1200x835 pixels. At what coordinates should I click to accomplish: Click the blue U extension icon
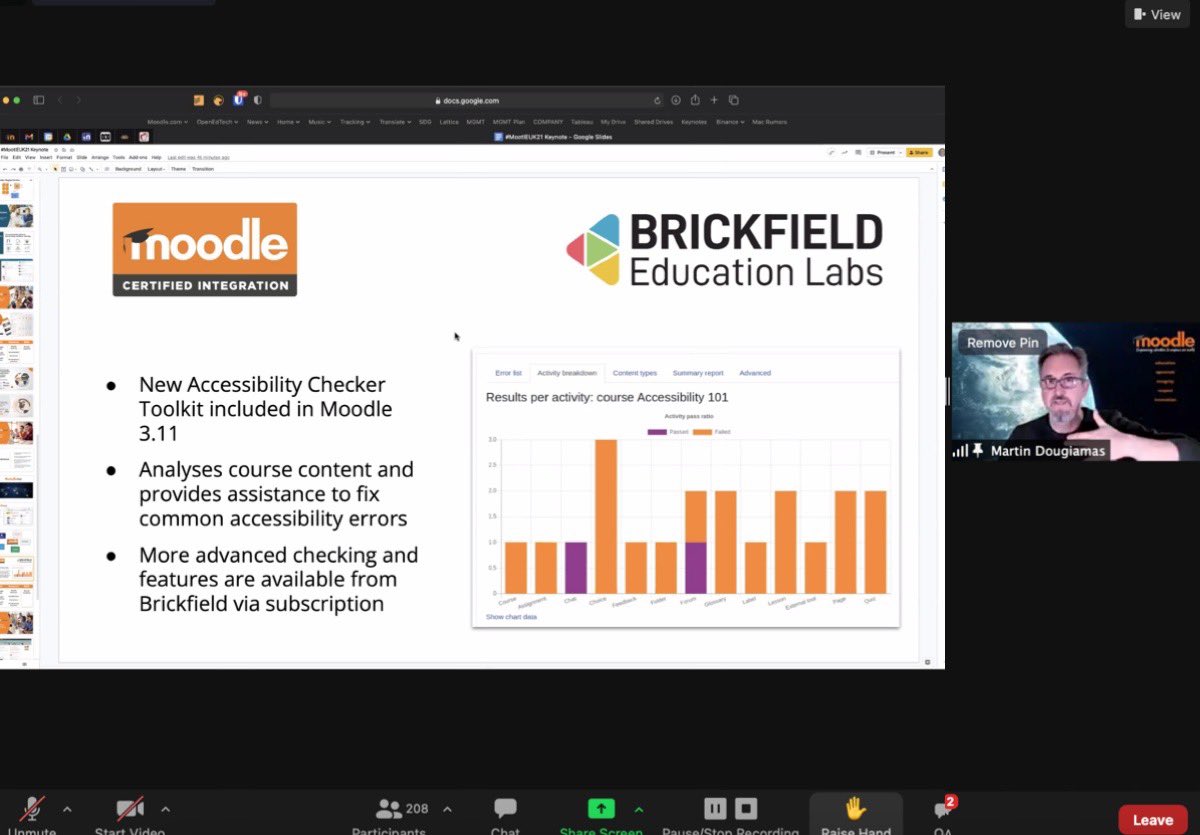[239, 100]
